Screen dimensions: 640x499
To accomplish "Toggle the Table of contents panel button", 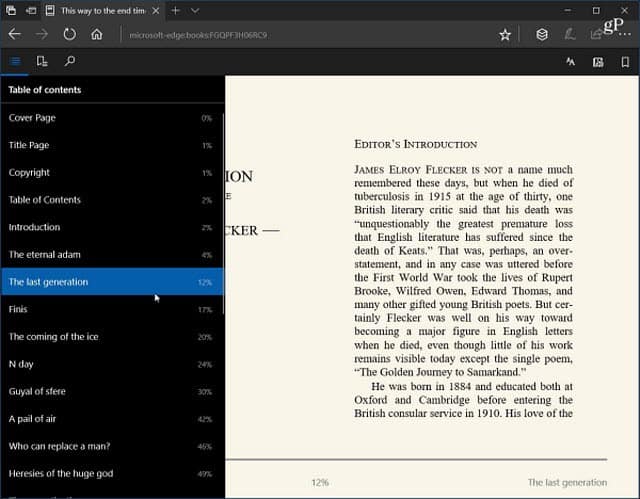I will pos(15,62).
